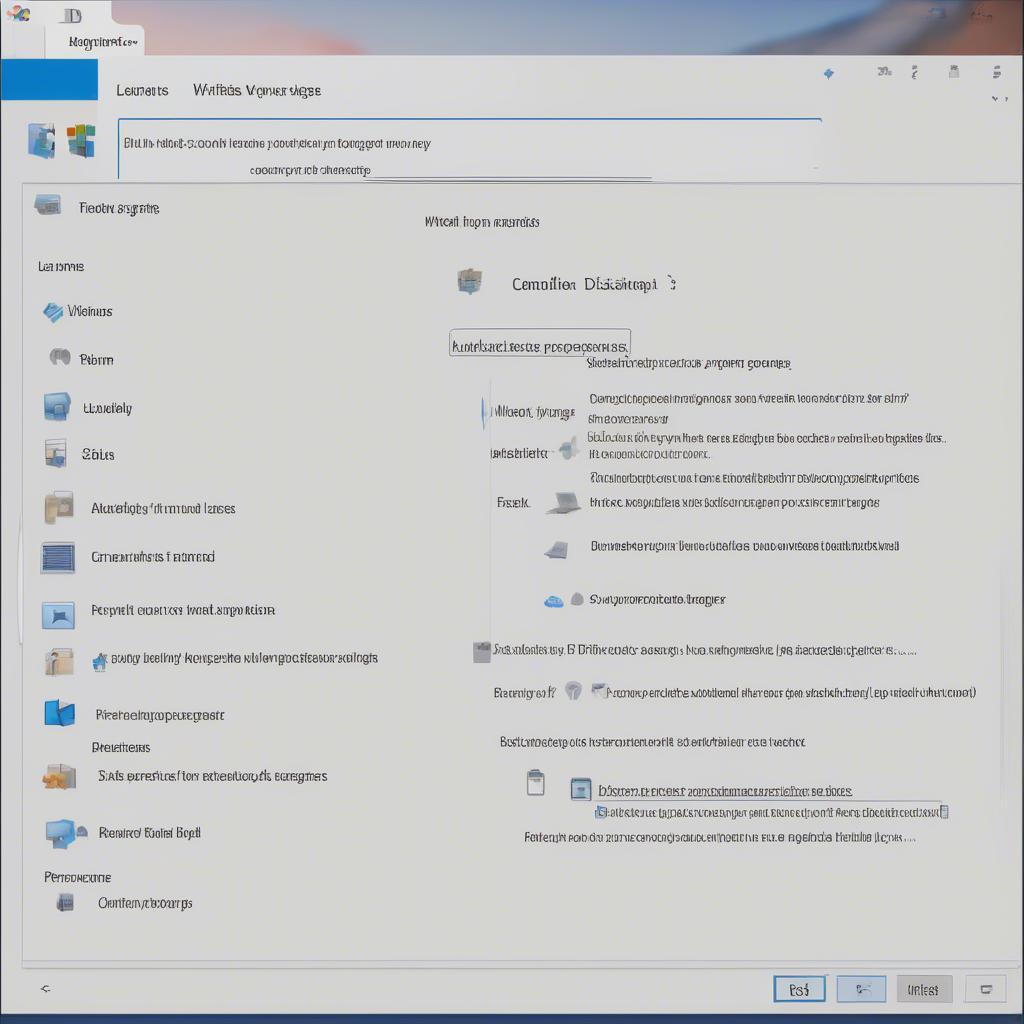Click the second footer button with a dash icon
This screenshot has width=1024, height=1024.
click(x=861, y=989)
